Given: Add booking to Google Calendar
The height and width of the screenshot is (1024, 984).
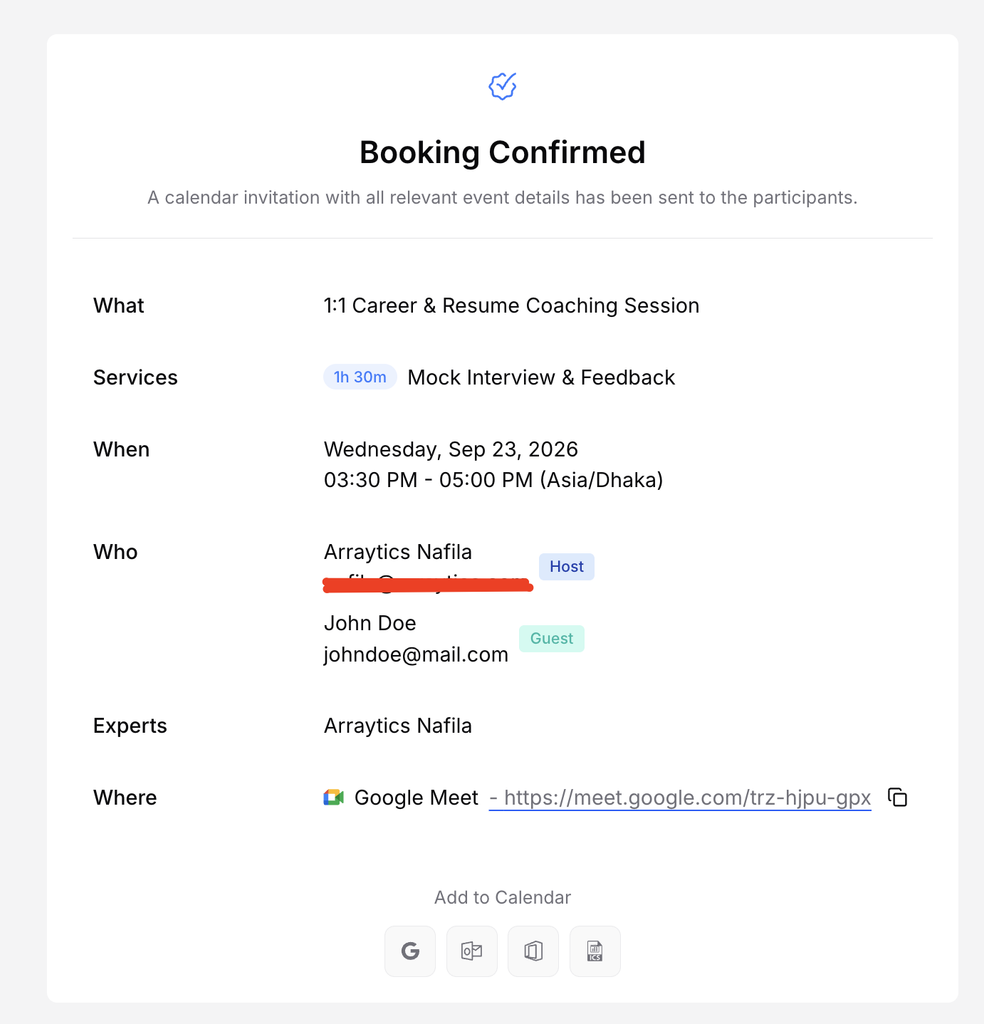Looking at the screenshot, I should coord(410,951).
